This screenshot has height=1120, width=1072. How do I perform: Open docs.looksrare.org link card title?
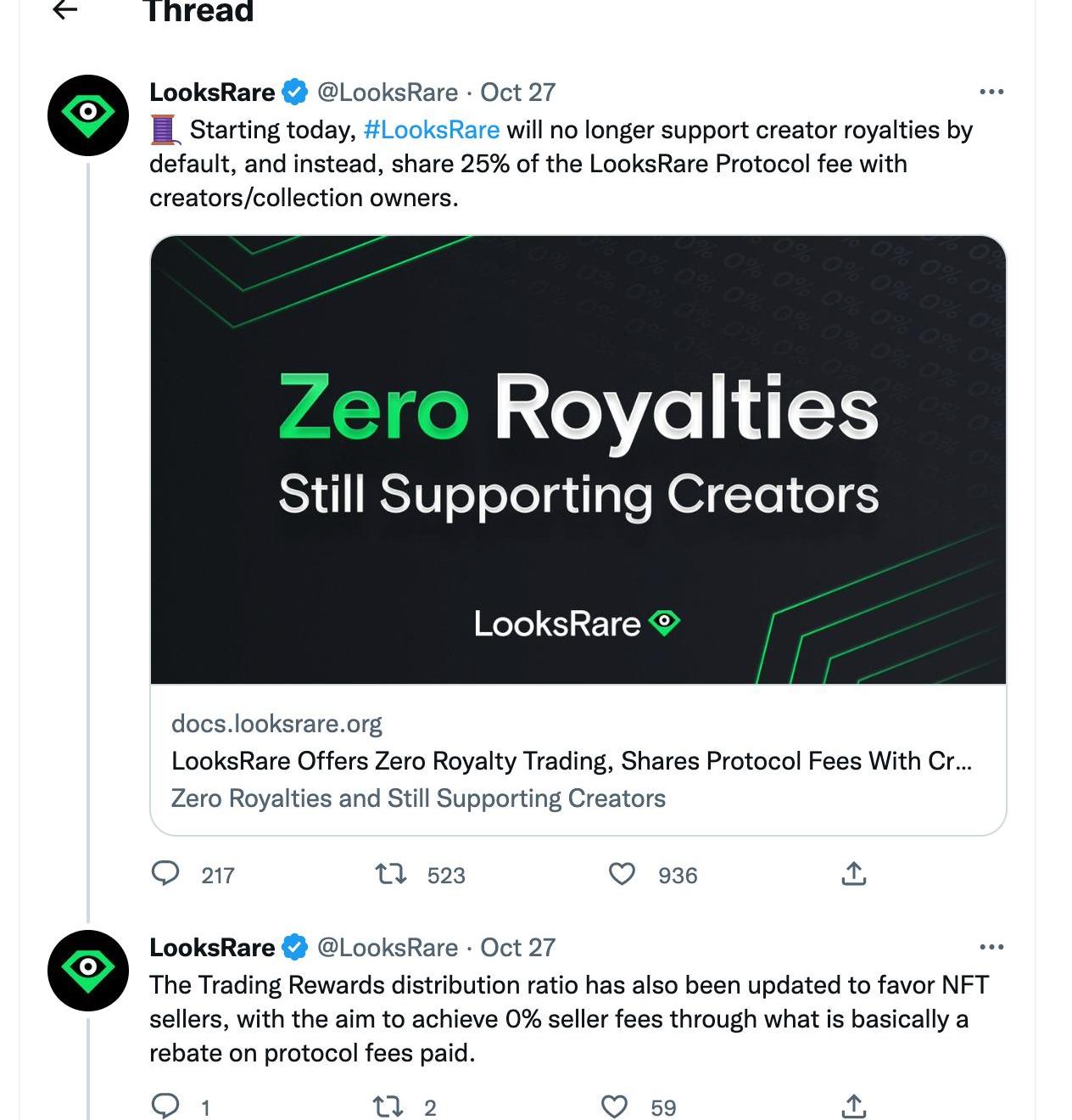coord(571,761)
